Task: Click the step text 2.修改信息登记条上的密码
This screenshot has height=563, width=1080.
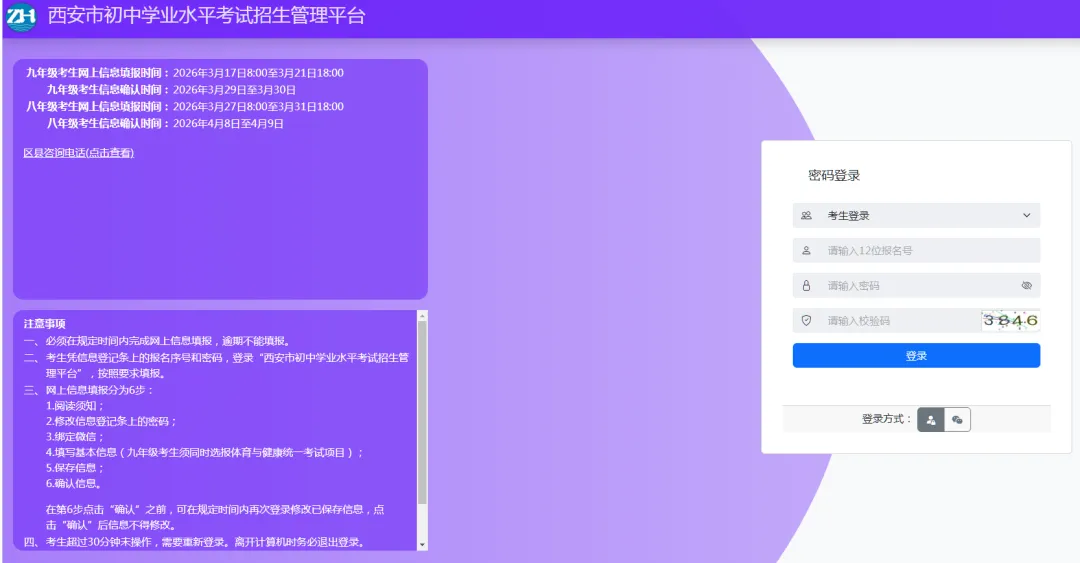Action: click(111, 421)
